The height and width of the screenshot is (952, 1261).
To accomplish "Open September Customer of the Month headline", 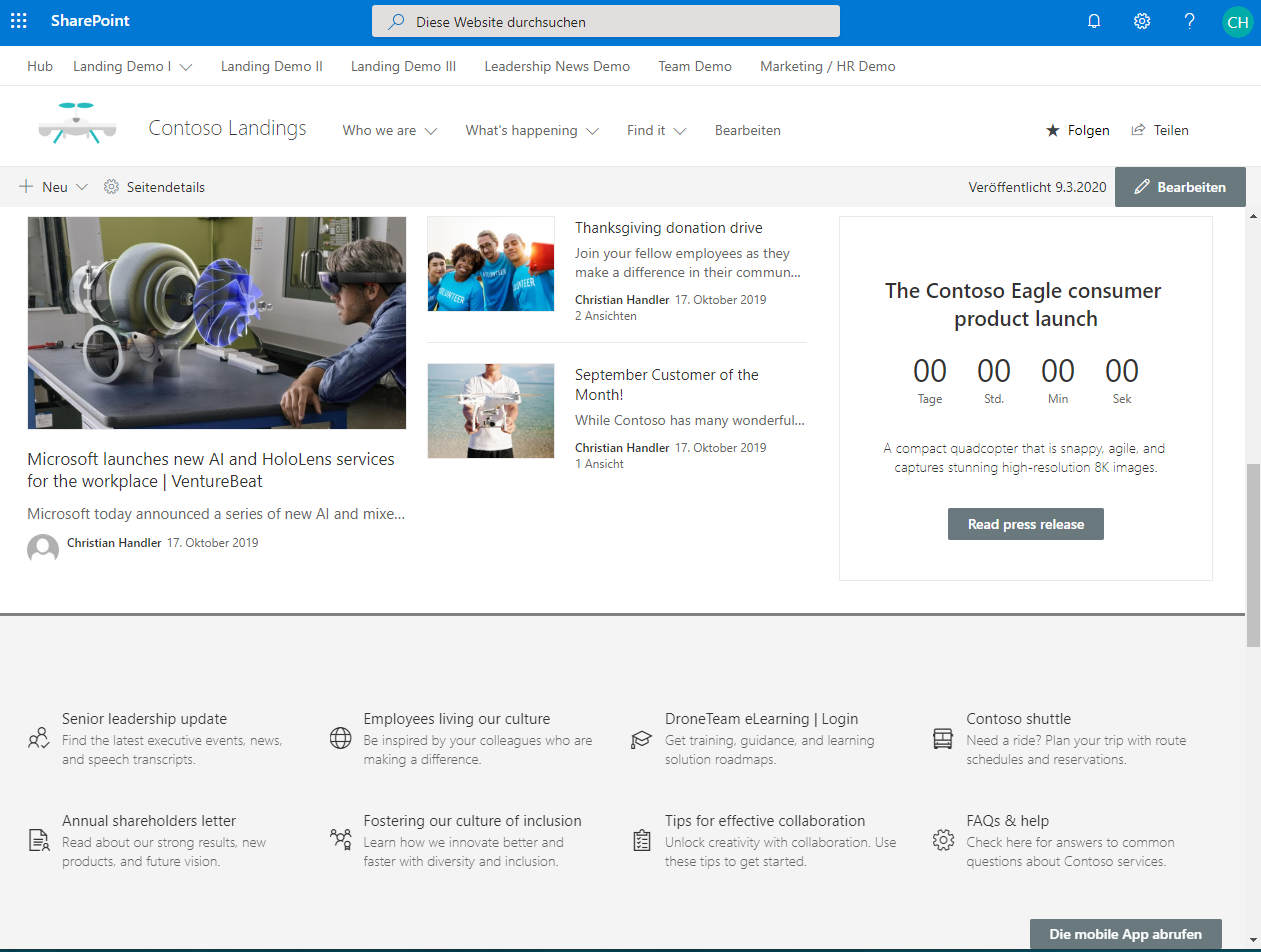I will click(x=667, y=385).
